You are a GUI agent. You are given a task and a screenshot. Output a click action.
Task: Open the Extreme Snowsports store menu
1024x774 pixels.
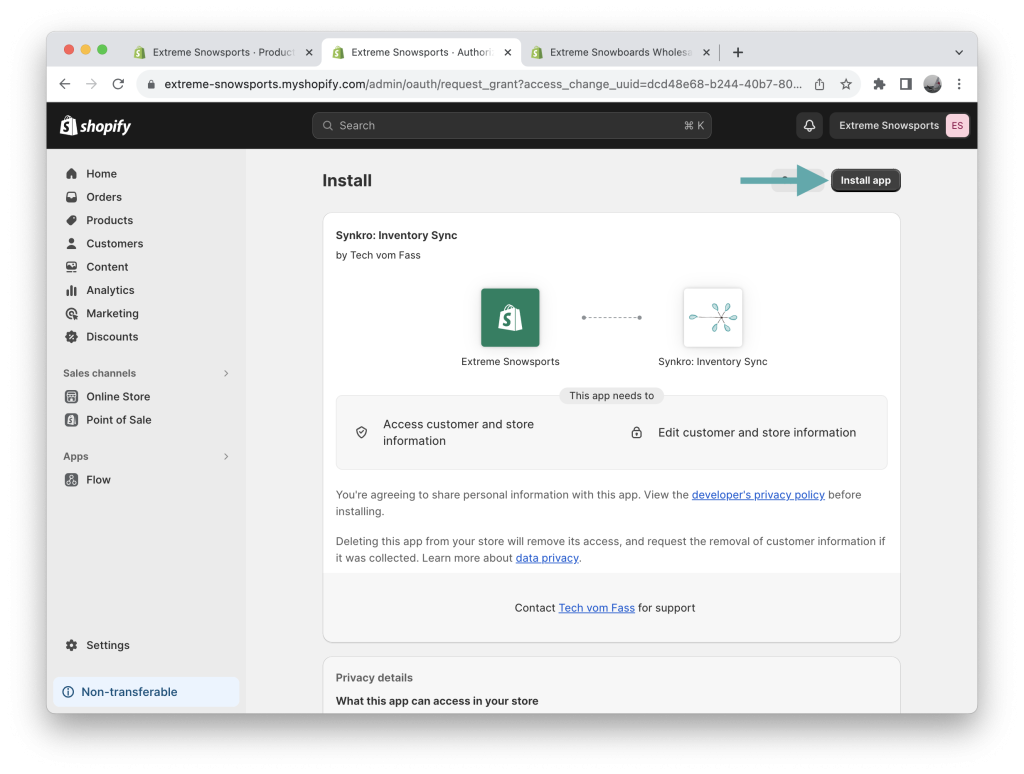coord(899,125)
